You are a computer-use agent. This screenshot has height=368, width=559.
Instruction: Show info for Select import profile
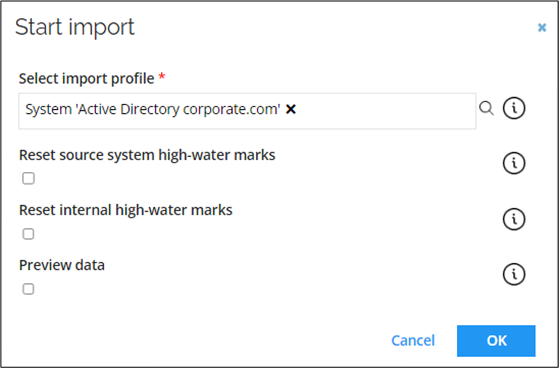click(x=514, y=108)
